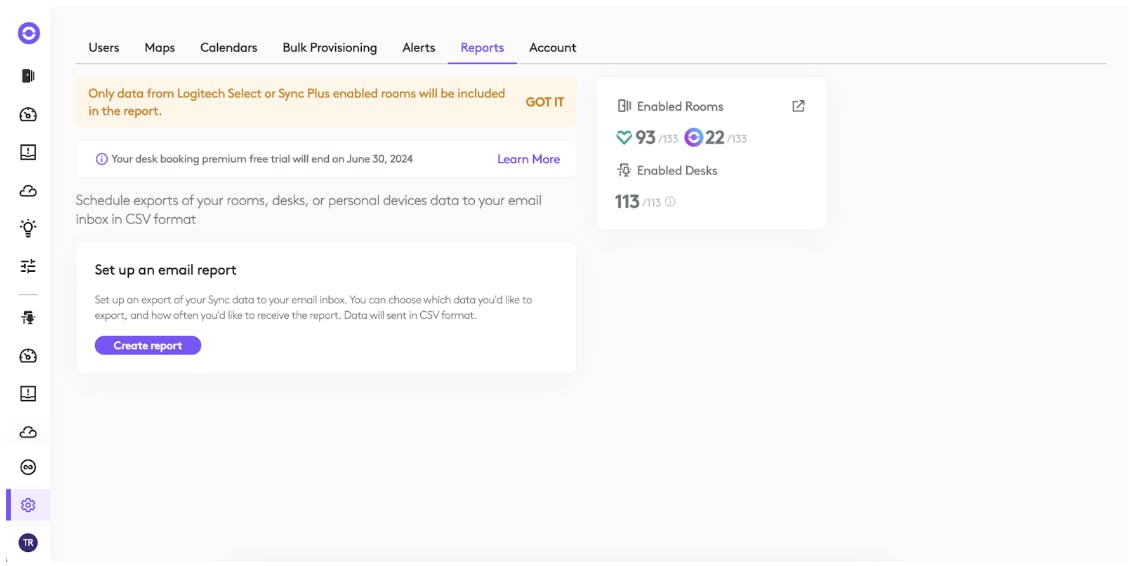Open the sliders configuration icon in sidebar

[x=28, y=267]
